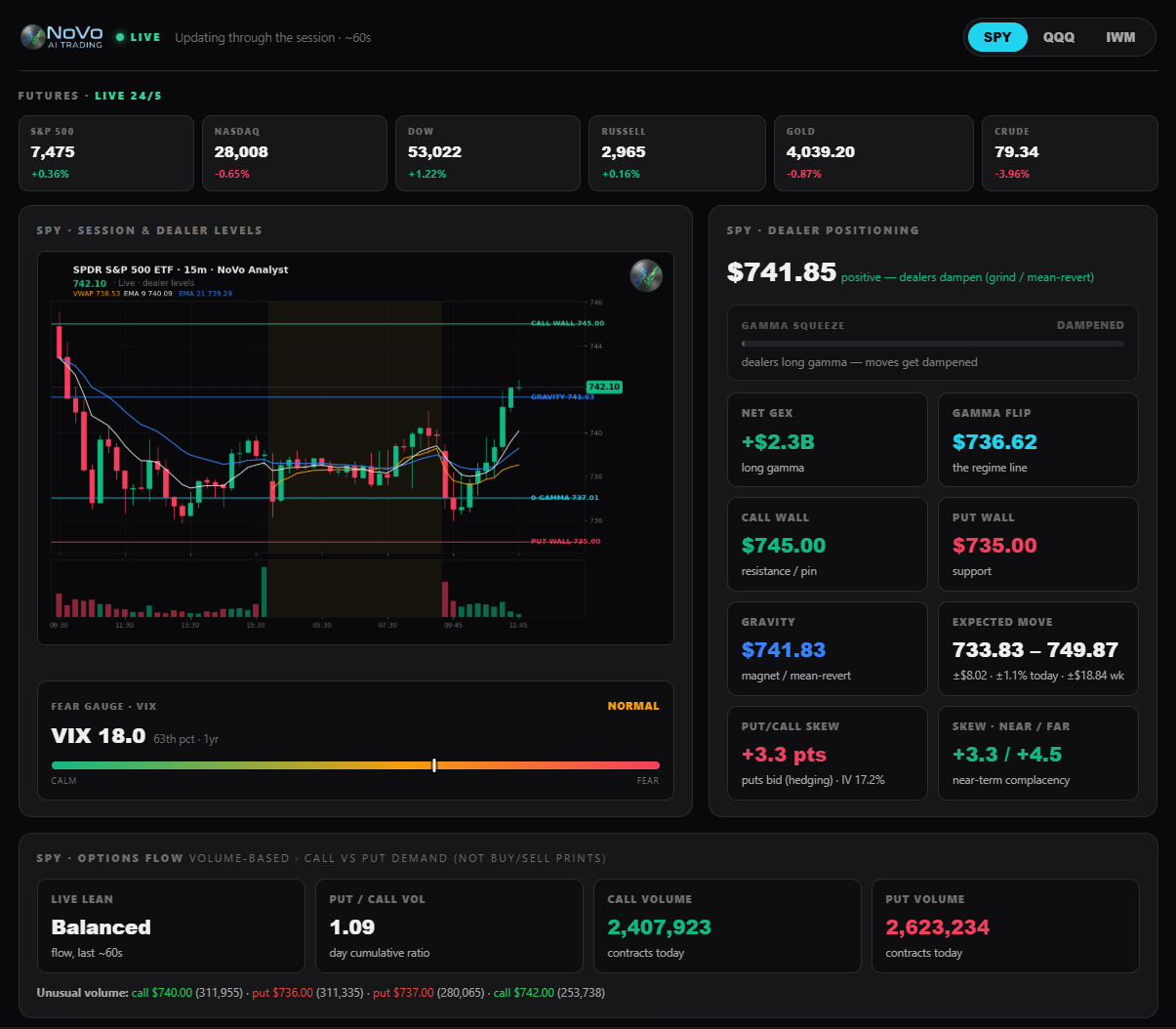Switch to the IWM ticker tab
The height and width of the screenshot is (1029, 1176).
coord(1120,37)
